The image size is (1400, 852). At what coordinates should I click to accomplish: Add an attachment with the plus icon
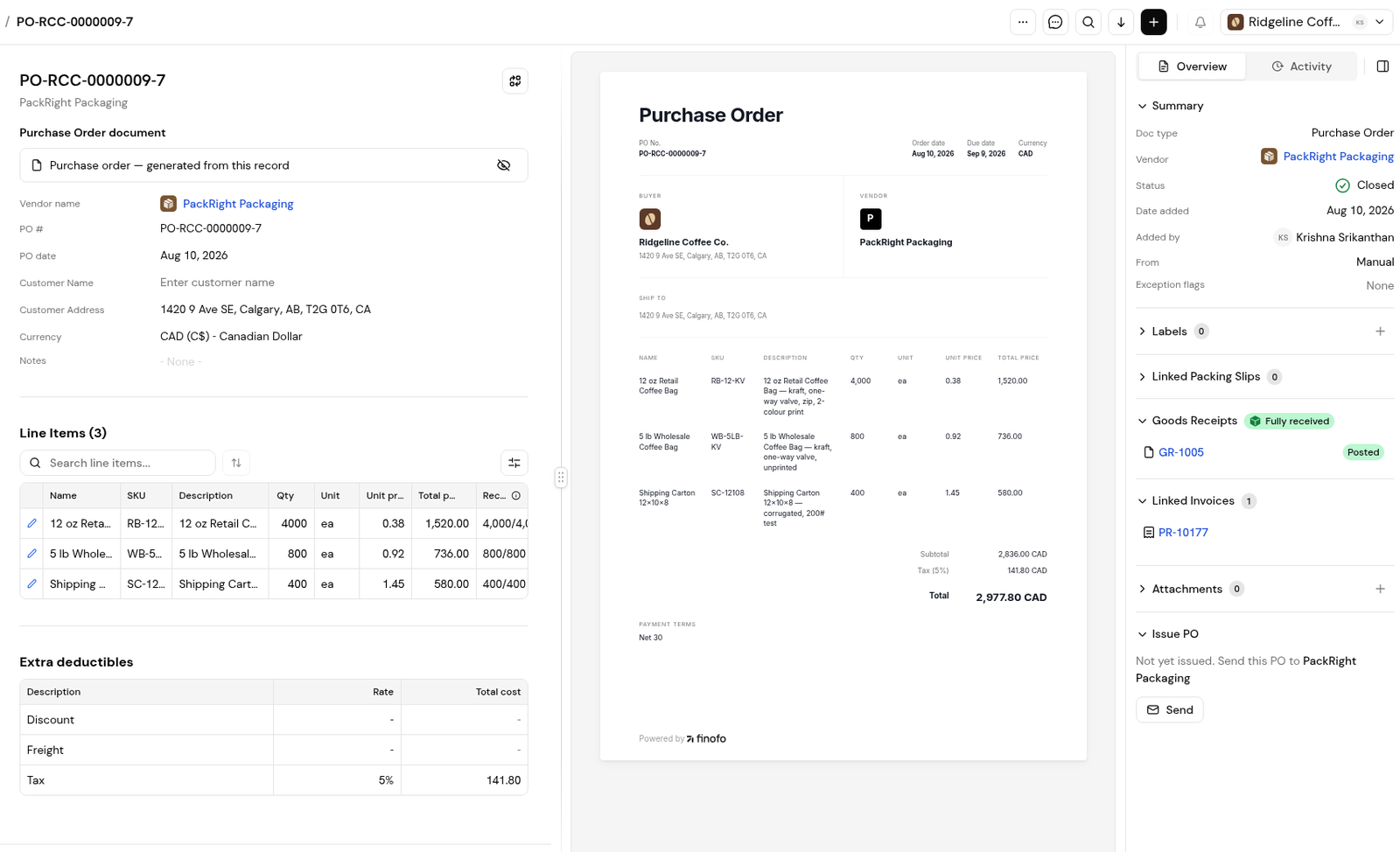click(x=1380, y=589)
